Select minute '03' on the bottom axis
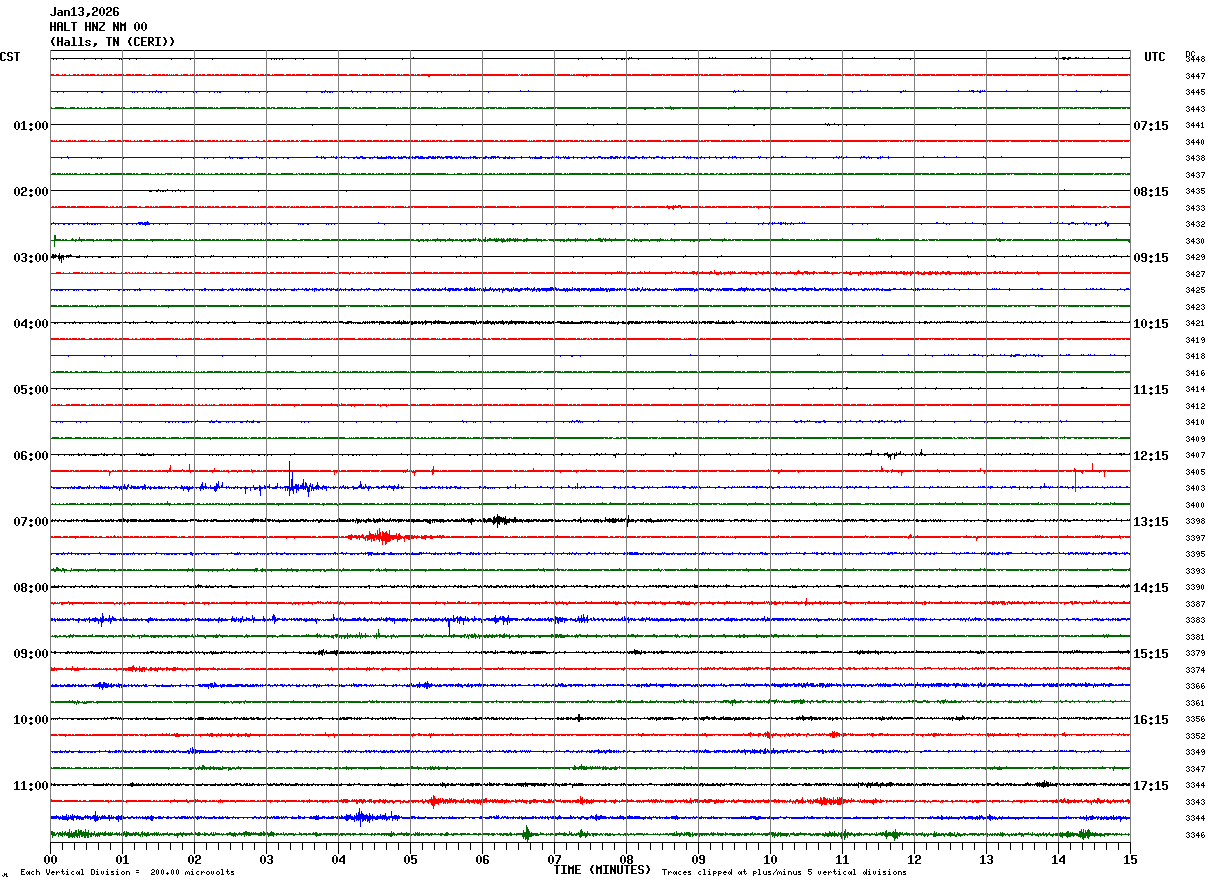This screenshot has width=1210, height=886. point(266,859)
